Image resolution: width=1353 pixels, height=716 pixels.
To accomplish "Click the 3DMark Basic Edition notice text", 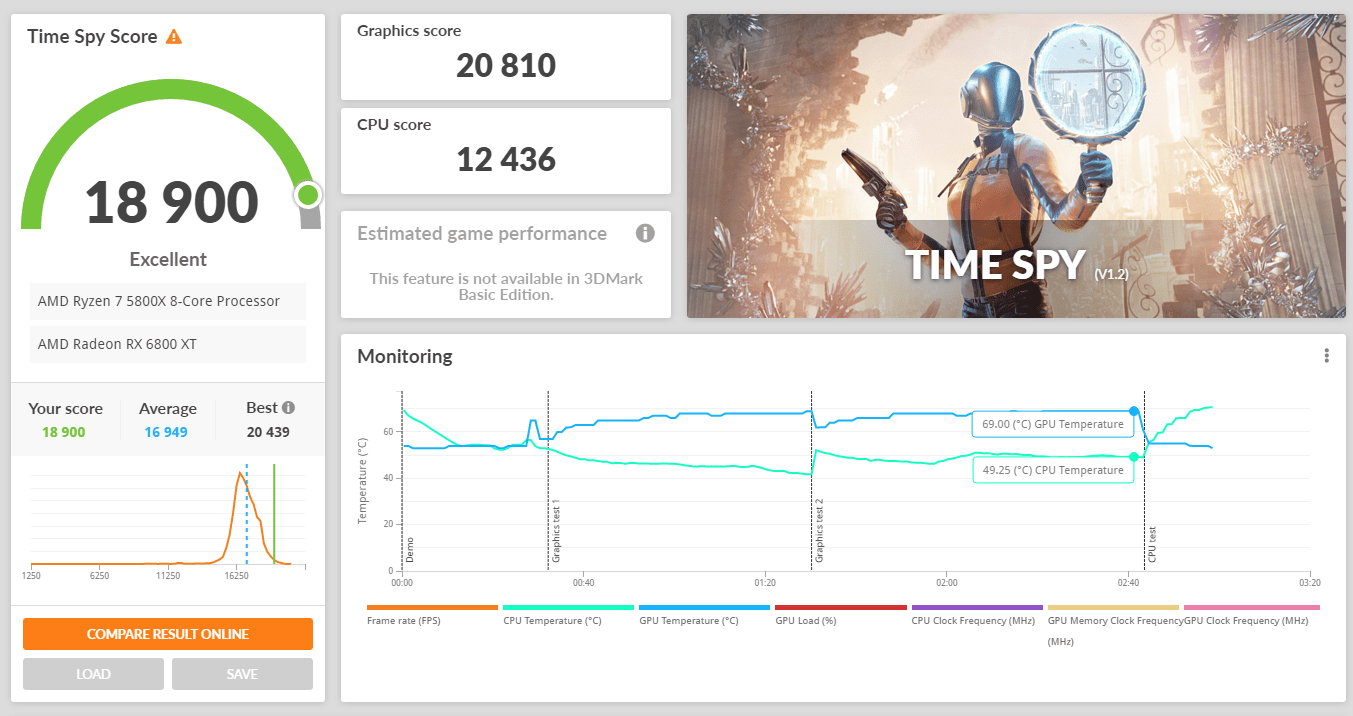I will [506, 286].
